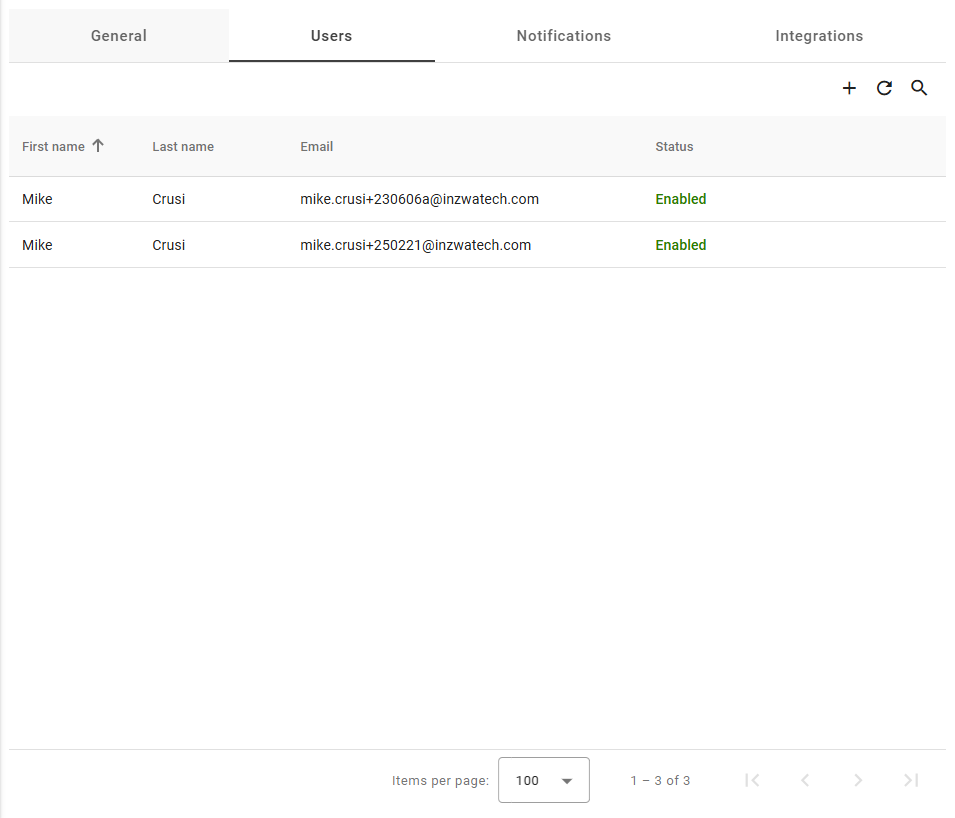955x818 pixels.
Task: Jump to the last page icon
Action: (911, 780)
